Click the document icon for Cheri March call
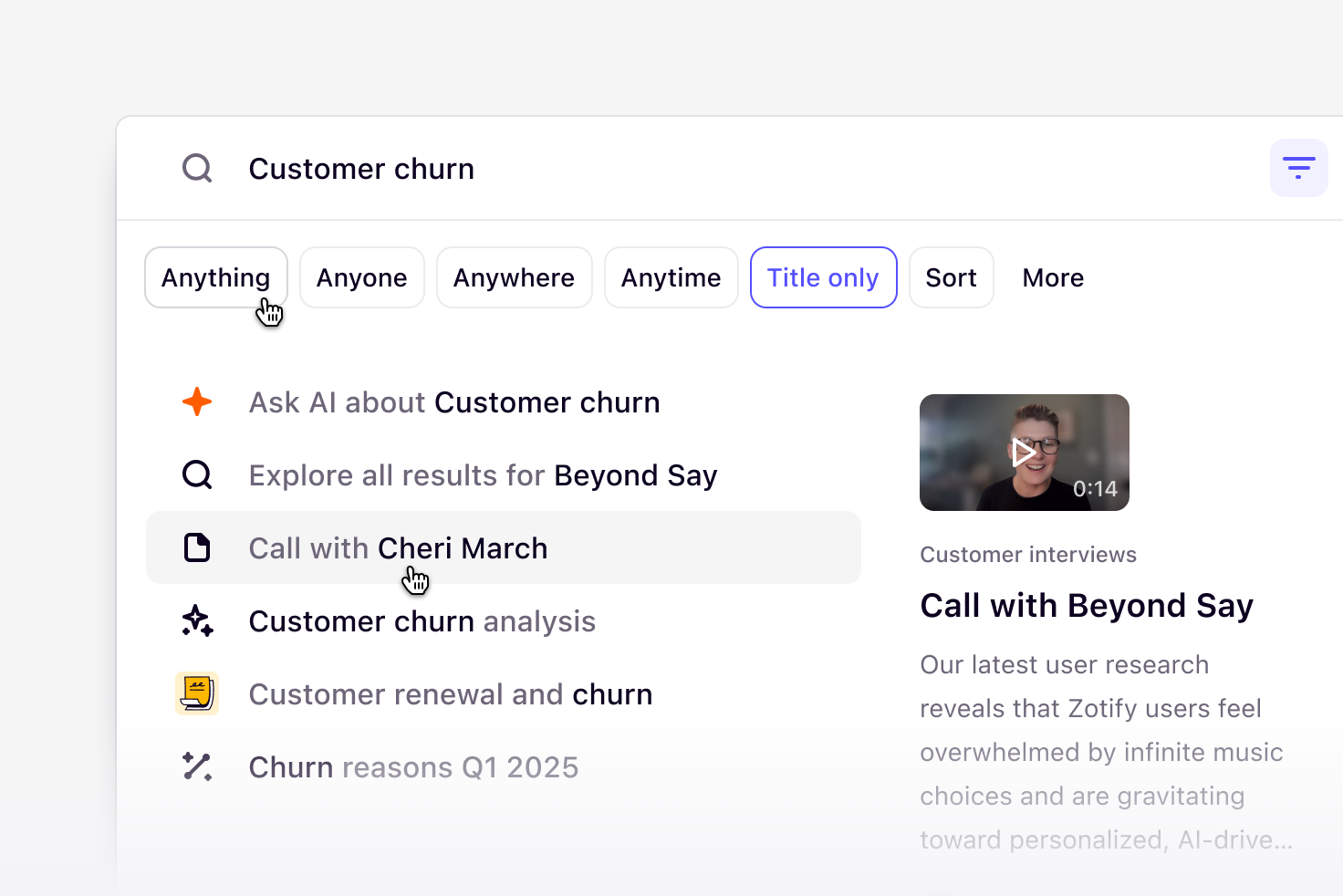 [x=197, y=548]
